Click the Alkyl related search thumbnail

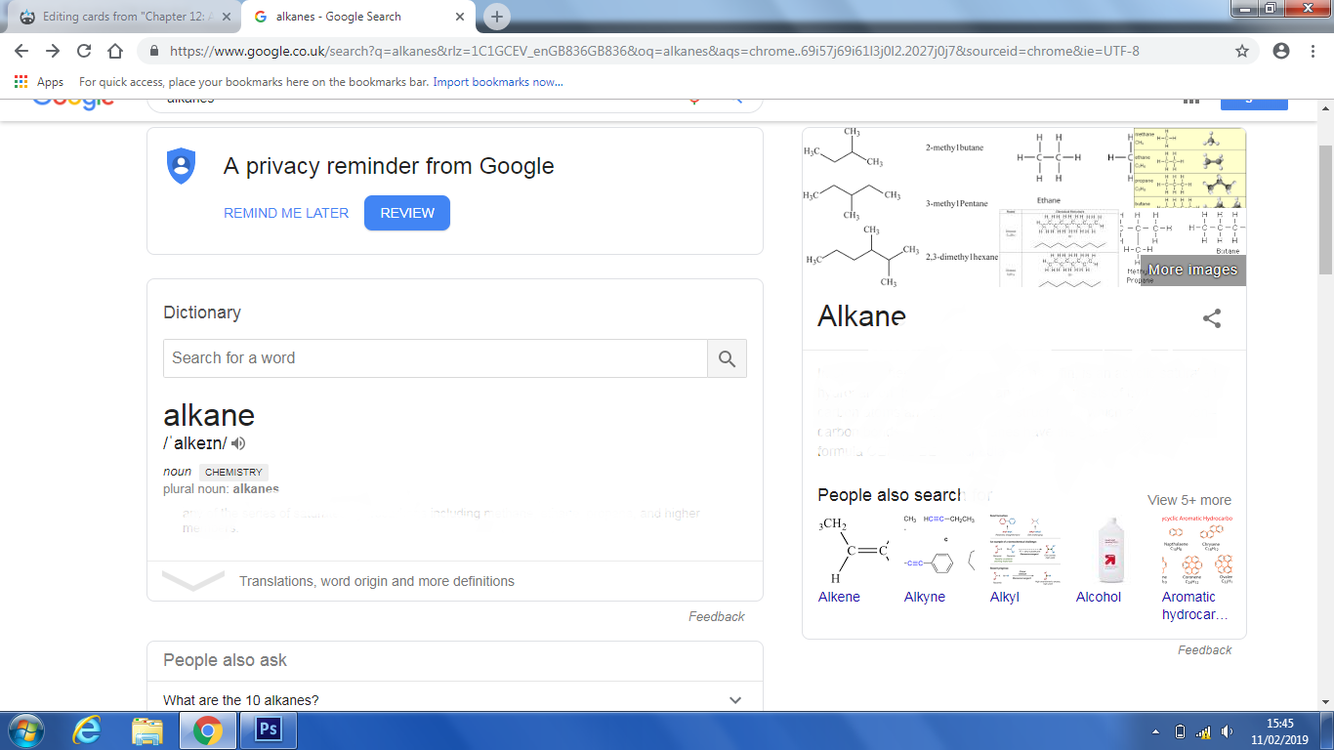pos(1025,550)
